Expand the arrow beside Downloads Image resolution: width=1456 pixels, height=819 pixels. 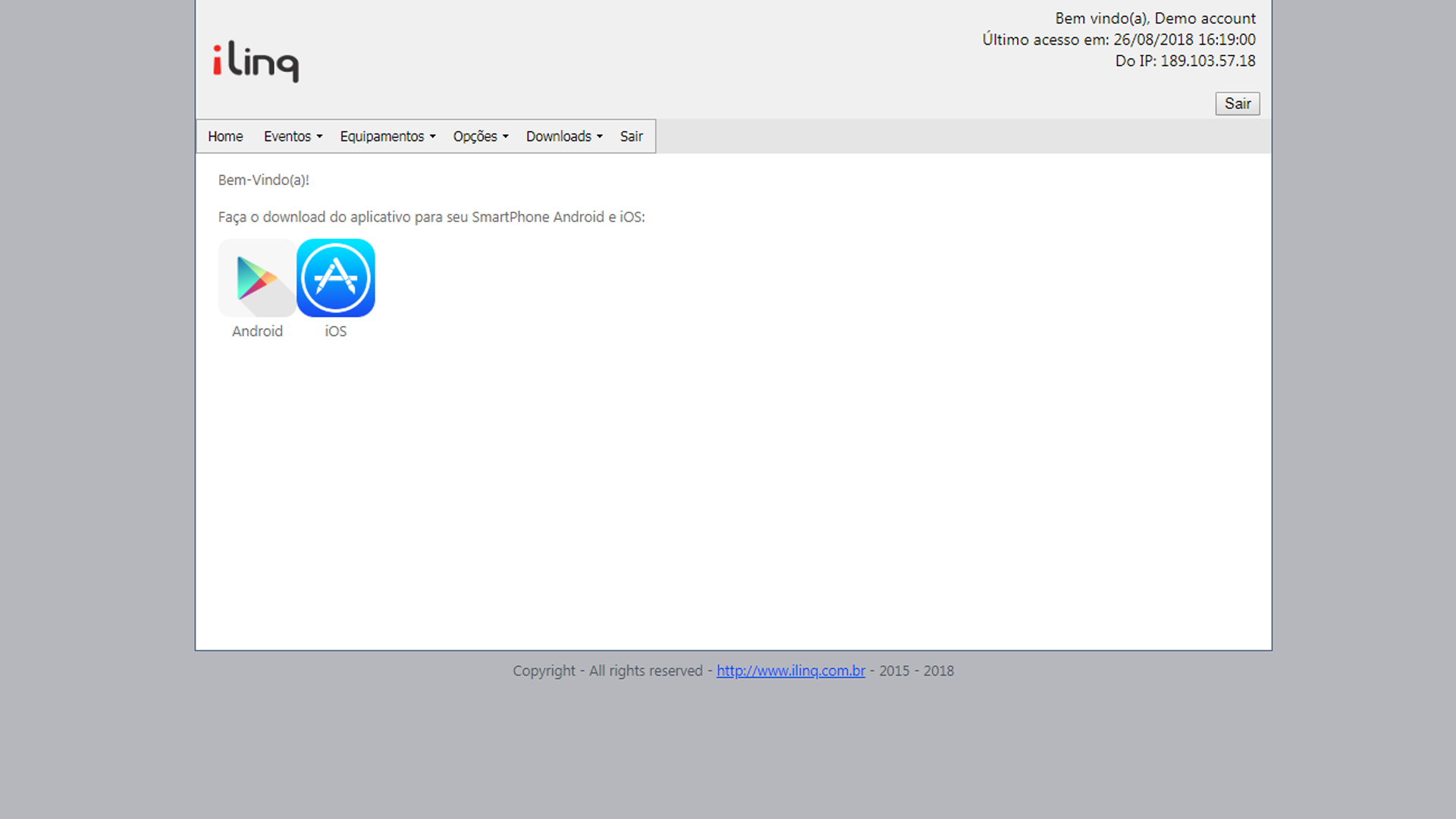pos(600,137)
